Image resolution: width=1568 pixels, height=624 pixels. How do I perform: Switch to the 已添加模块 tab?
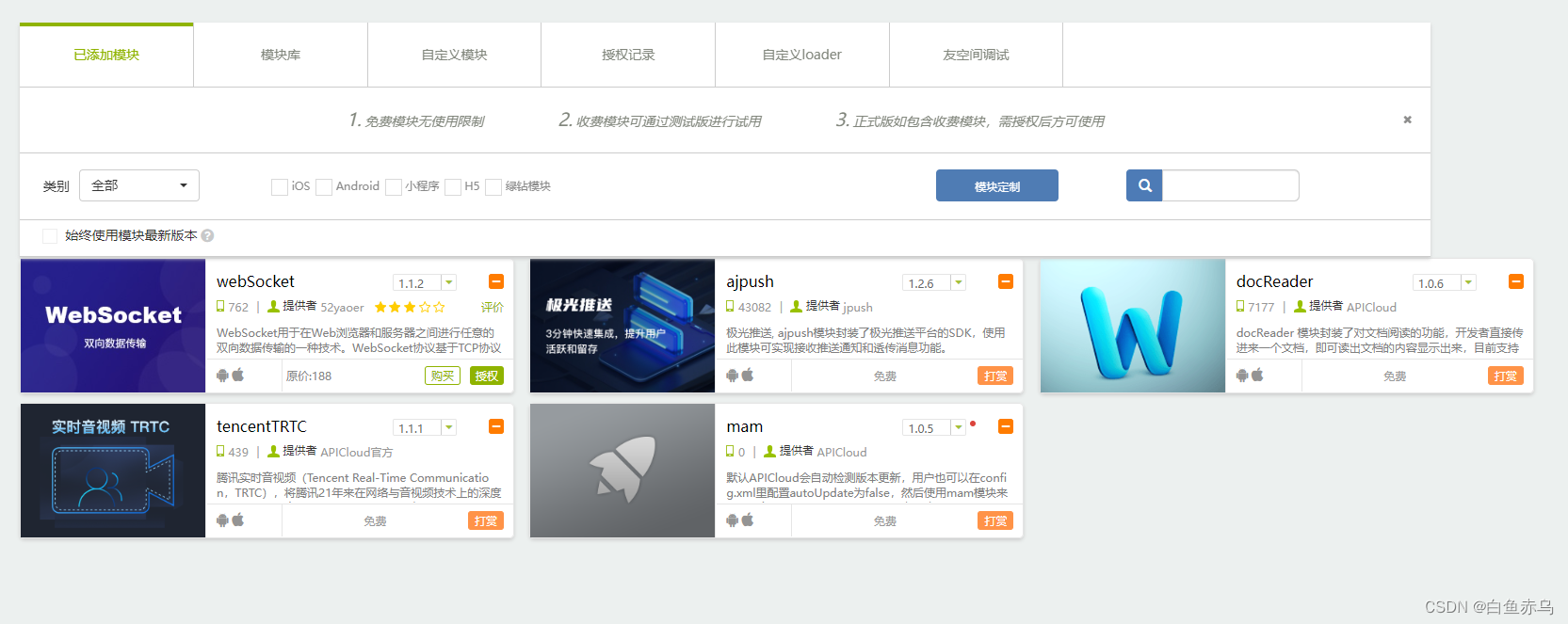point(106,55)
